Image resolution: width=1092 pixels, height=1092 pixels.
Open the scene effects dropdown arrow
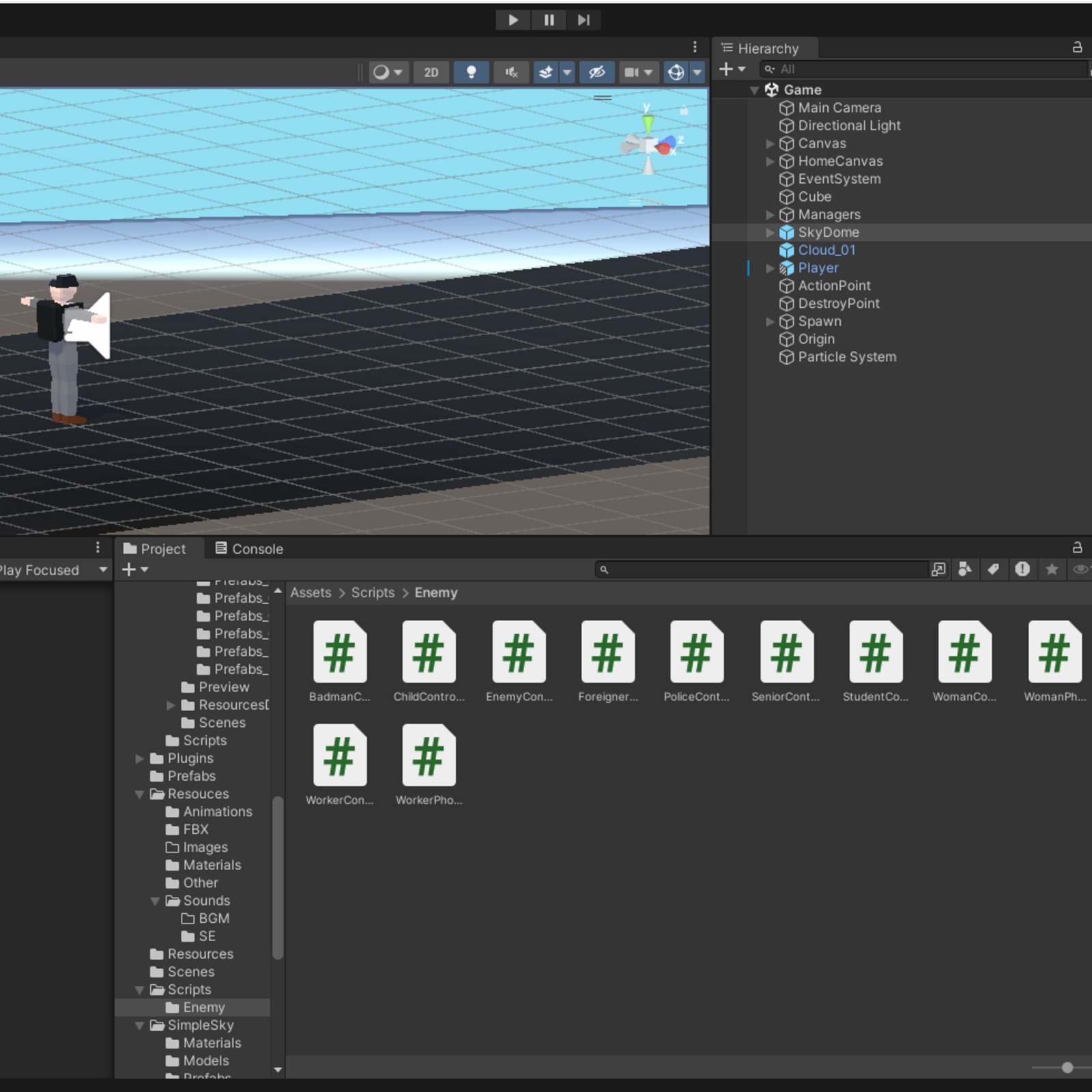tap(566, 72)
